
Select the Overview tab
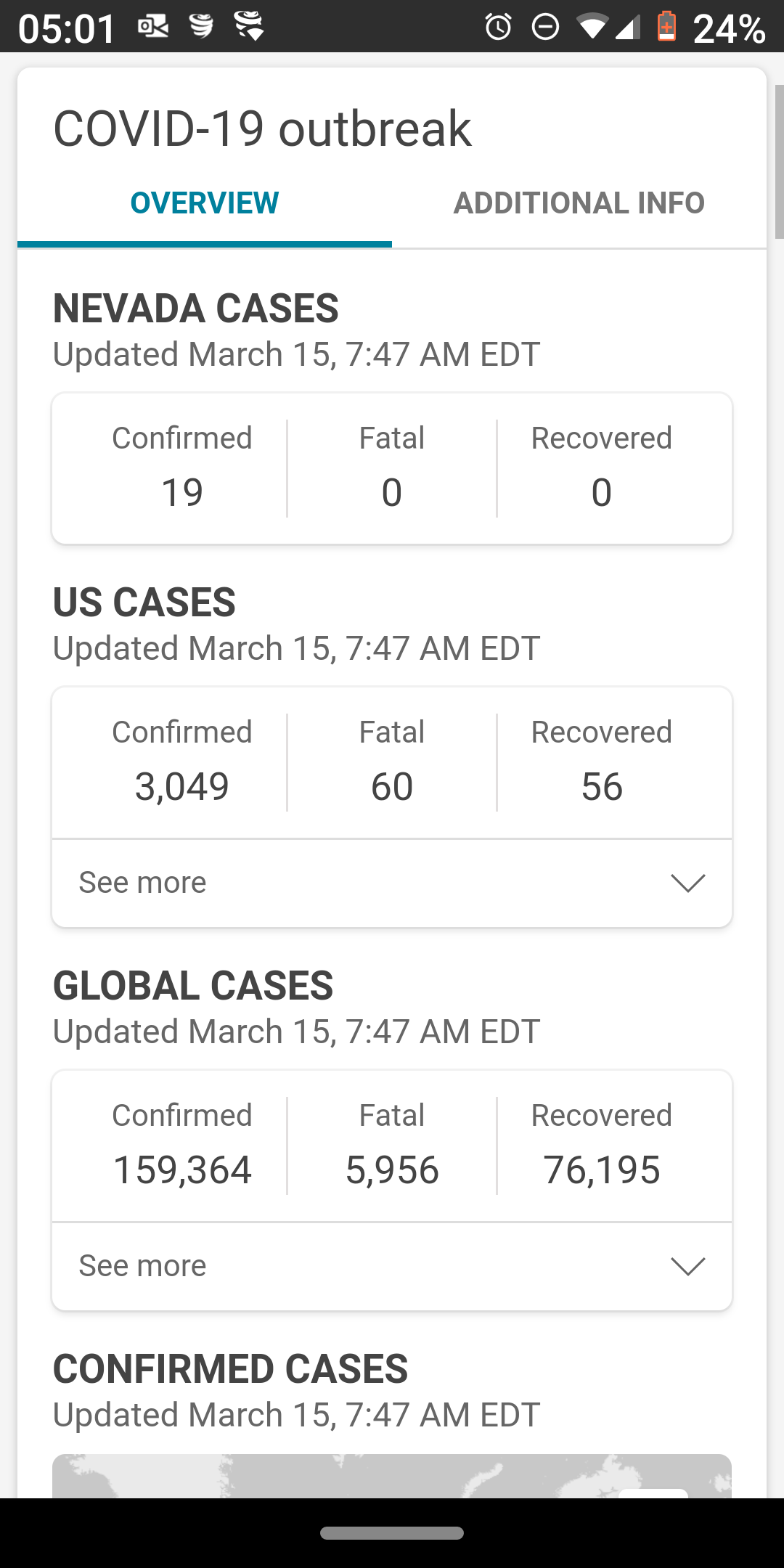click(205, 203)
